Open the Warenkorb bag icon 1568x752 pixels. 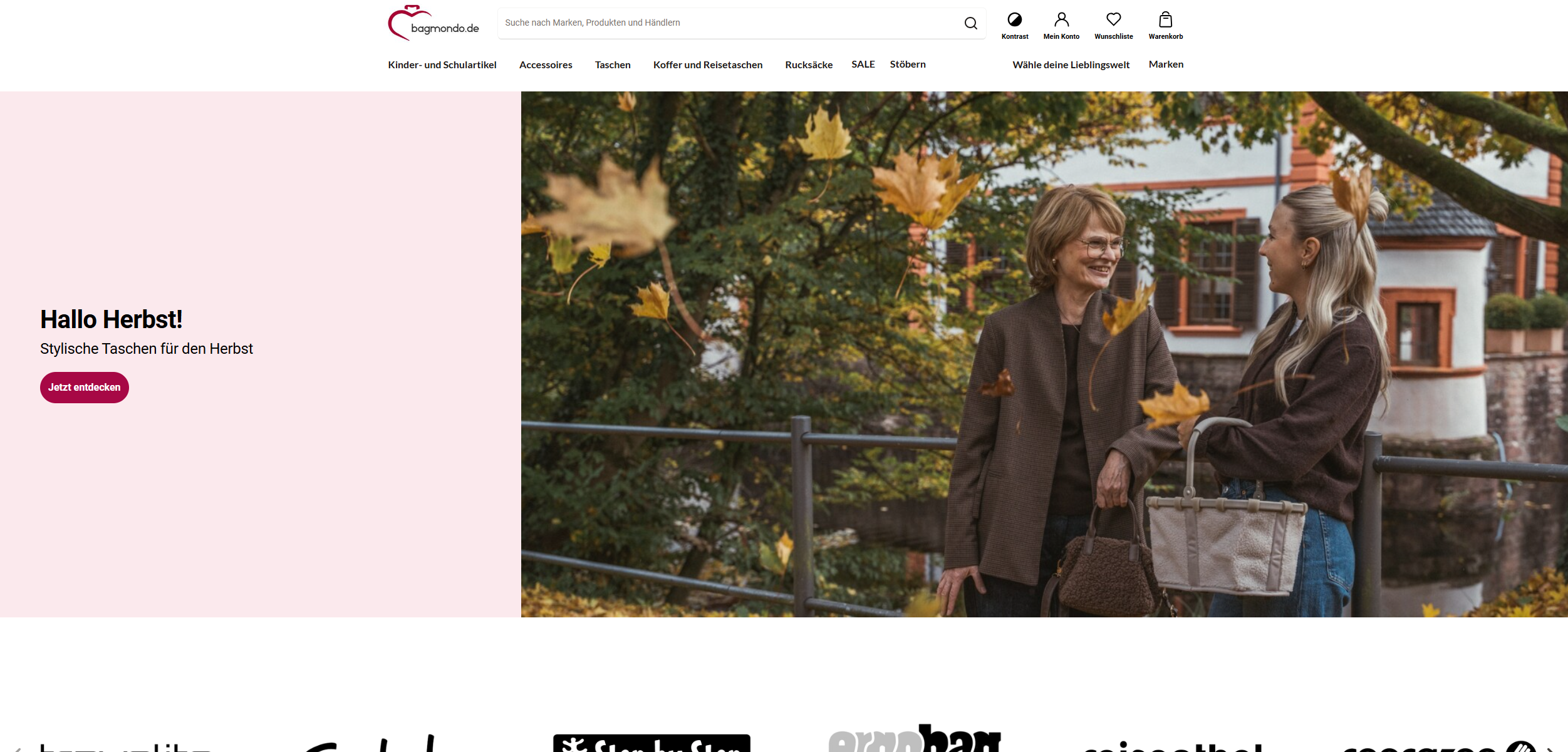point(1165,20)
